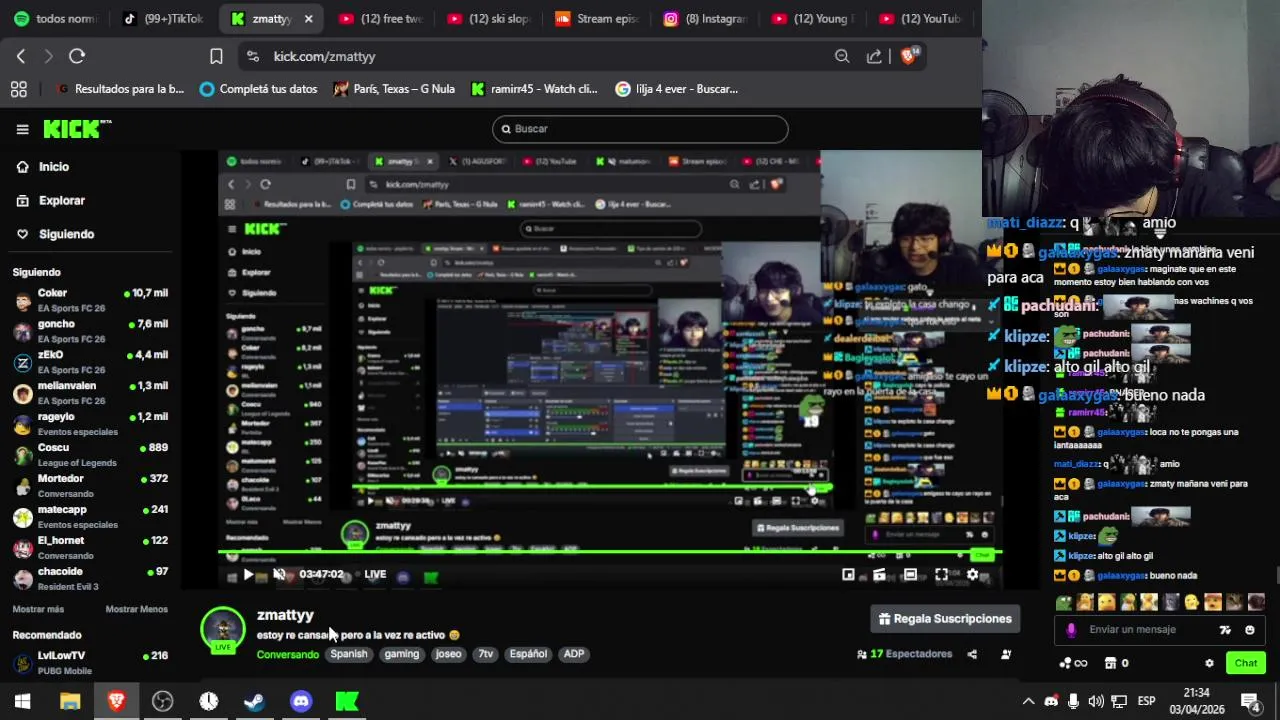
Task: Open goncho's channel in following list
Action: point(90,331)
